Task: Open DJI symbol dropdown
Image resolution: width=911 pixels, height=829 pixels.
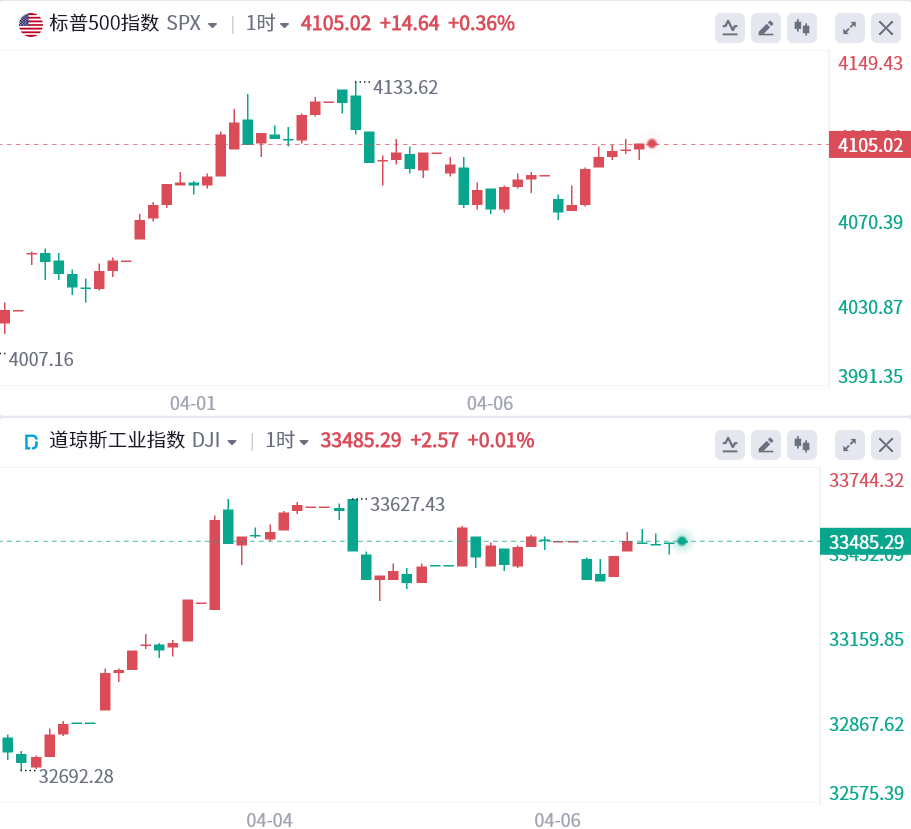Action: pos(214,440)
